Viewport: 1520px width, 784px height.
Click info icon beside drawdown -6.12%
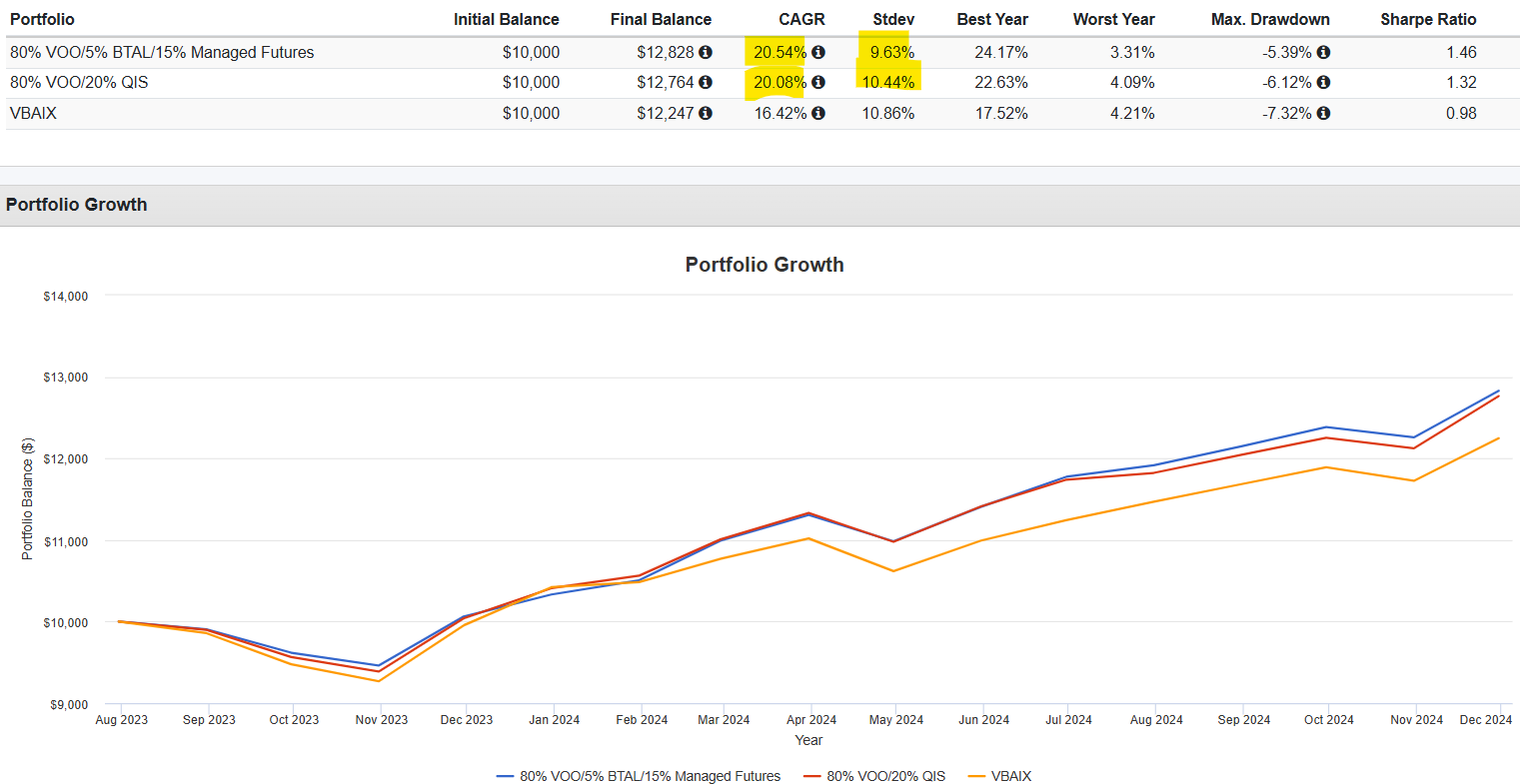click(1323, 83)
